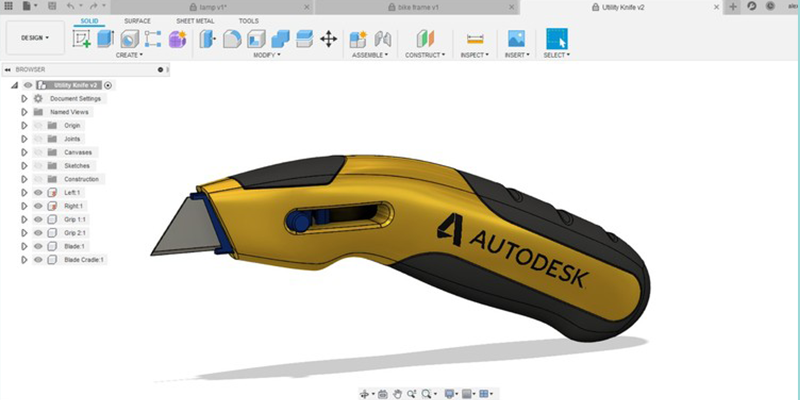Viewport: 800px width, 400px height.
Task: Activate the Utility Knife v2 radio button
Action: coord(108,85)
